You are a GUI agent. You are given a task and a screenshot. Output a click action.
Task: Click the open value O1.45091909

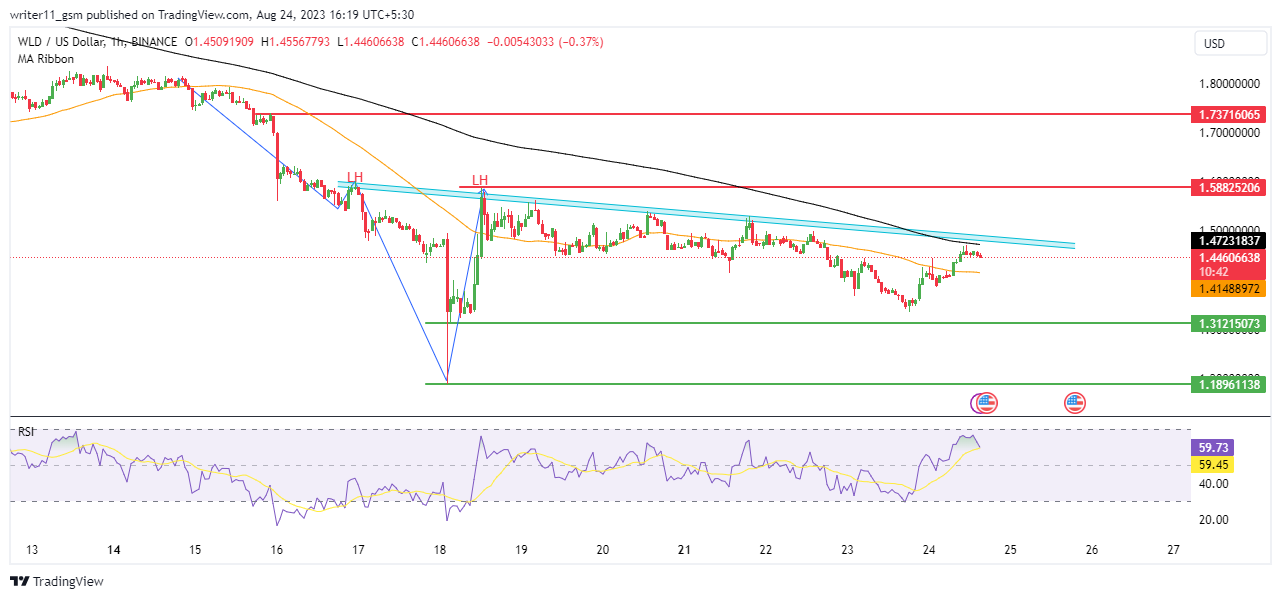[221, 42]
